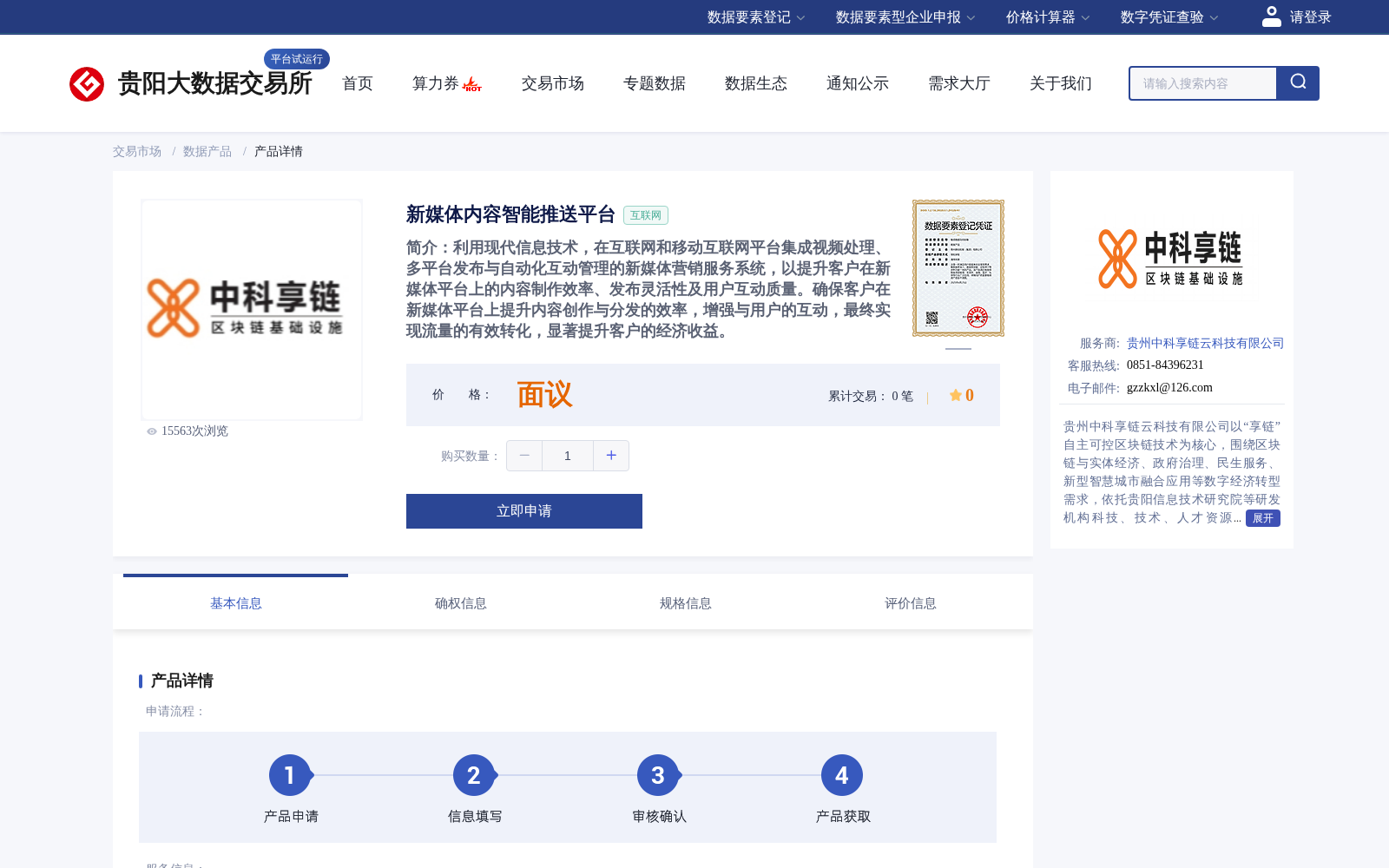Click the product image of 中科享链

click(252, 310)
